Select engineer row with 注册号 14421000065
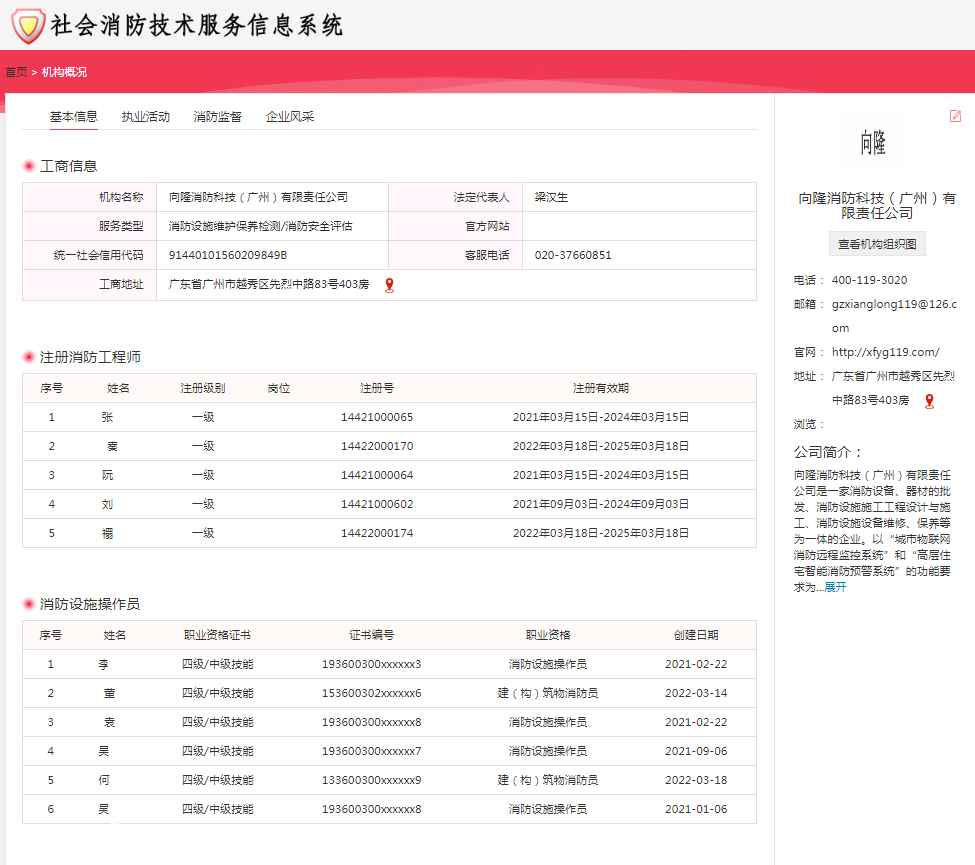 pos(377,417)
